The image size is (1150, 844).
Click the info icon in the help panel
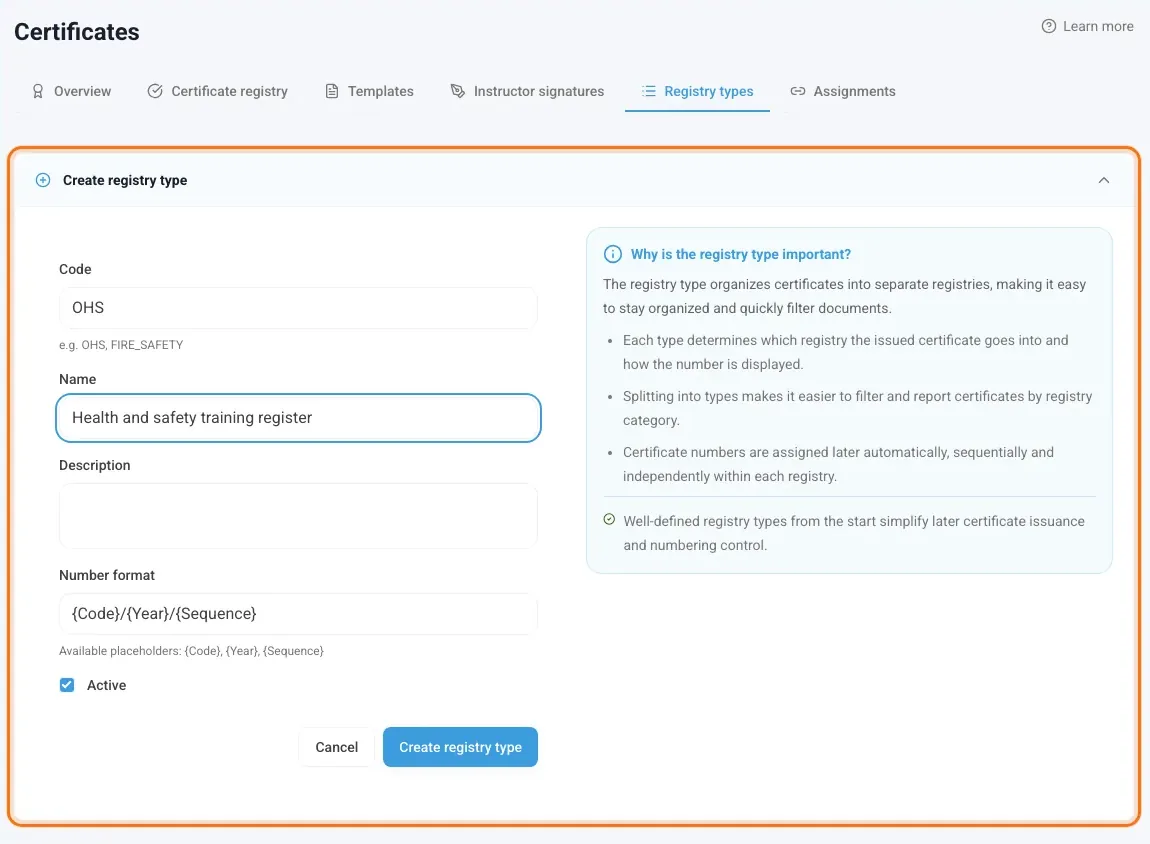(x=612, y=254)
